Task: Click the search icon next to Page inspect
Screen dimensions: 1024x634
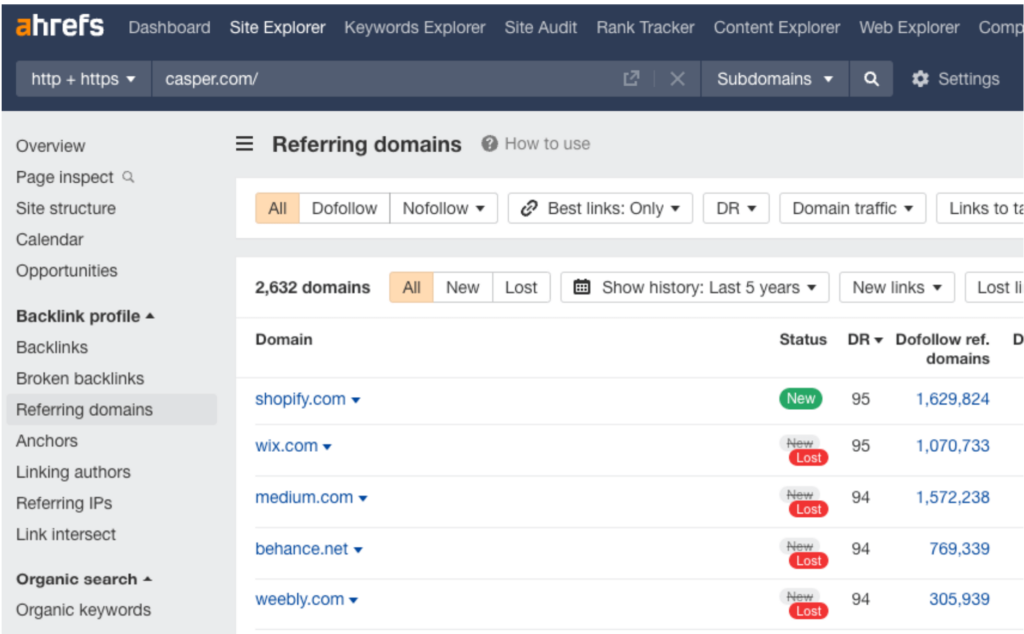Action: [128, 177]
